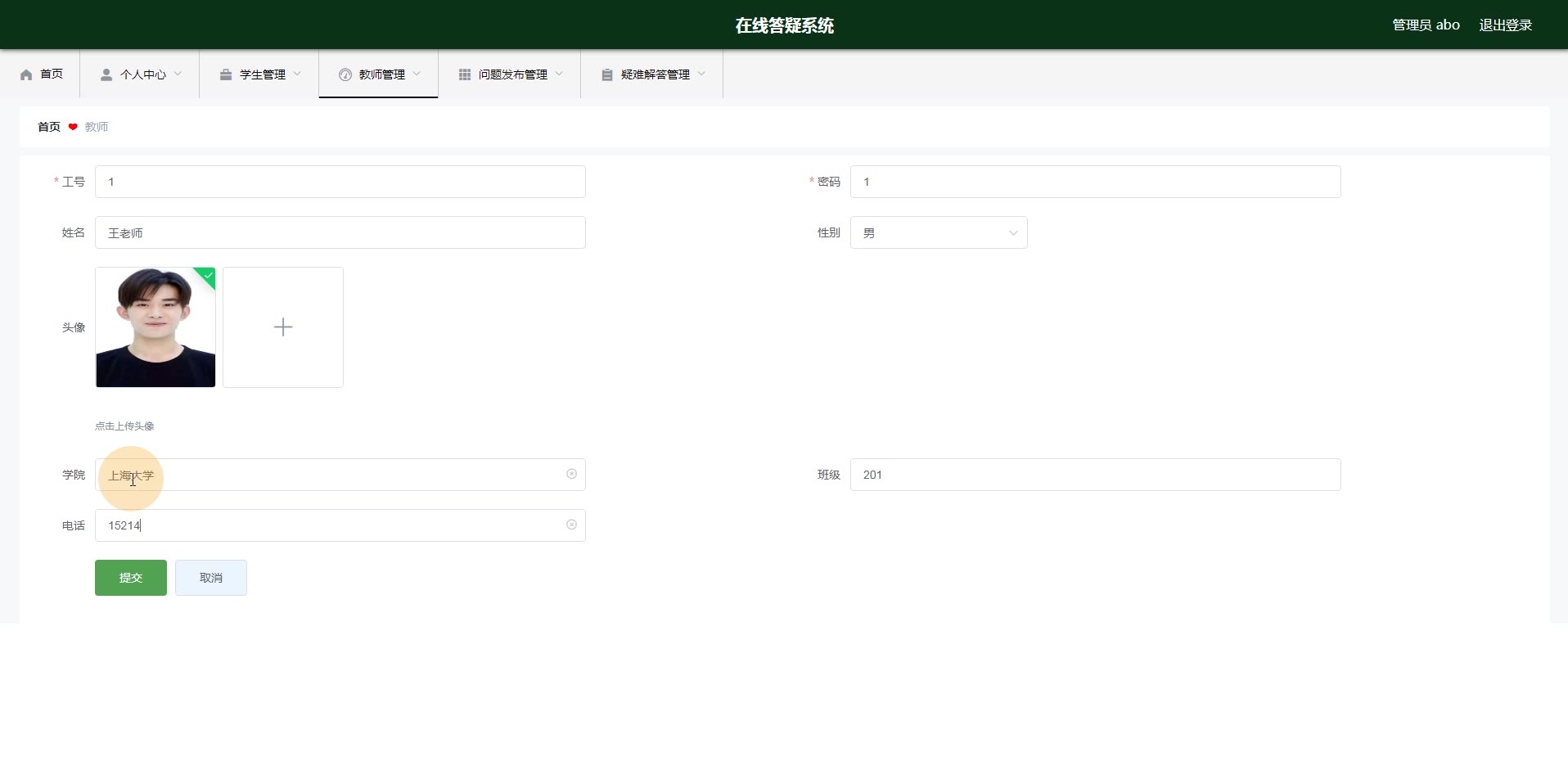The image size is (1568, 766).
Task: Click the home icon beside 首页
Action: tap(26, 74)
